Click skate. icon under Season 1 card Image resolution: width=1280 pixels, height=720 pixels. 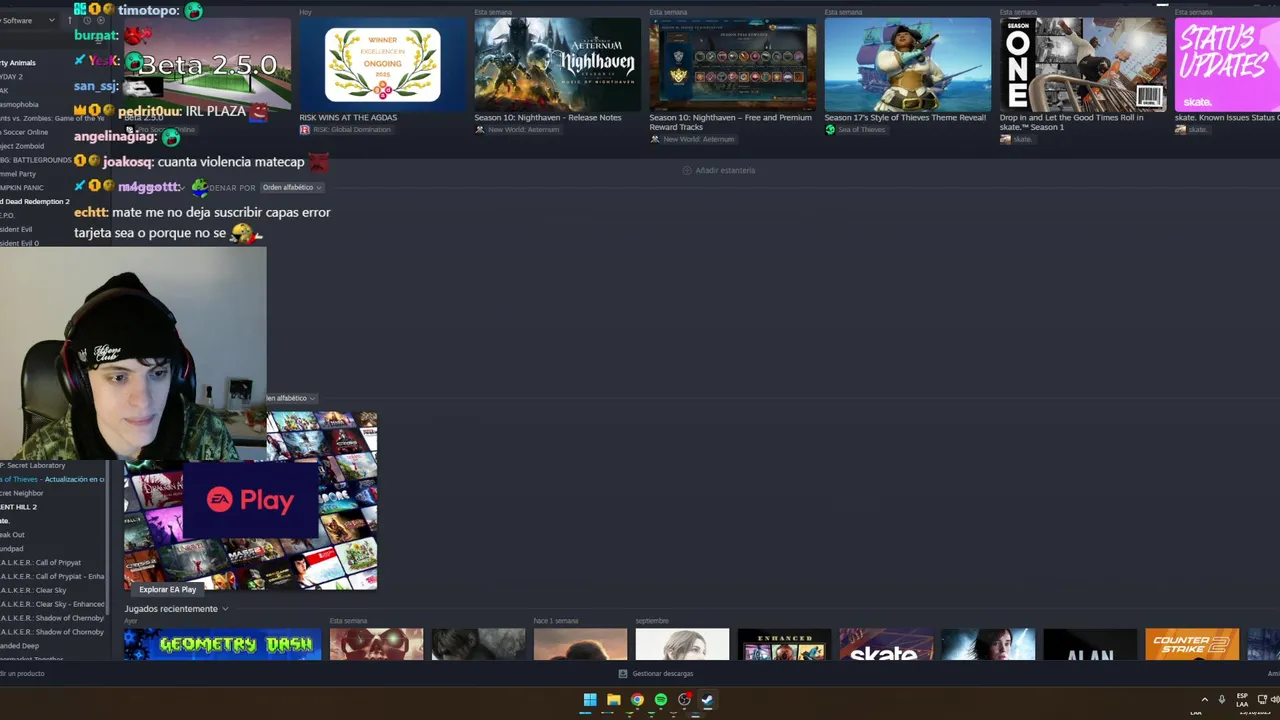pyautogui.click(x=1005, y=140)
